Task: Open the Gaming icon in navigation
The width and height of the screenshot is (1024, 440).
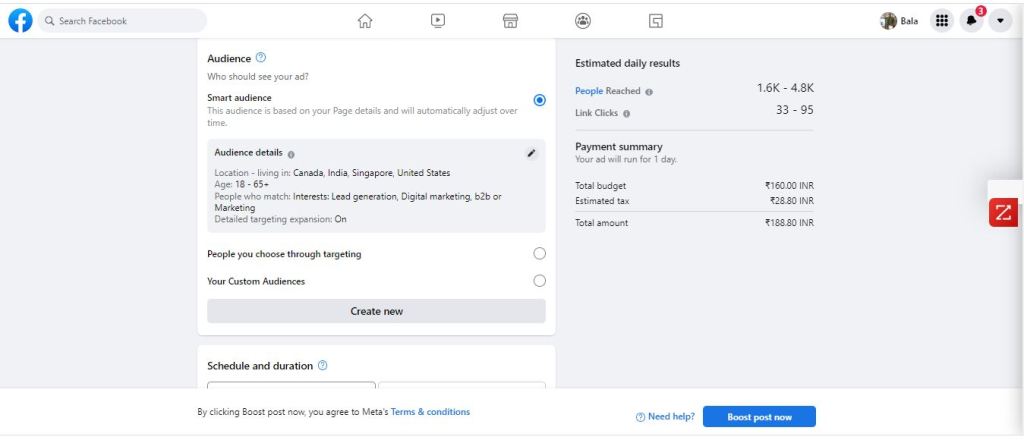Action: click(x=656, y=20)
